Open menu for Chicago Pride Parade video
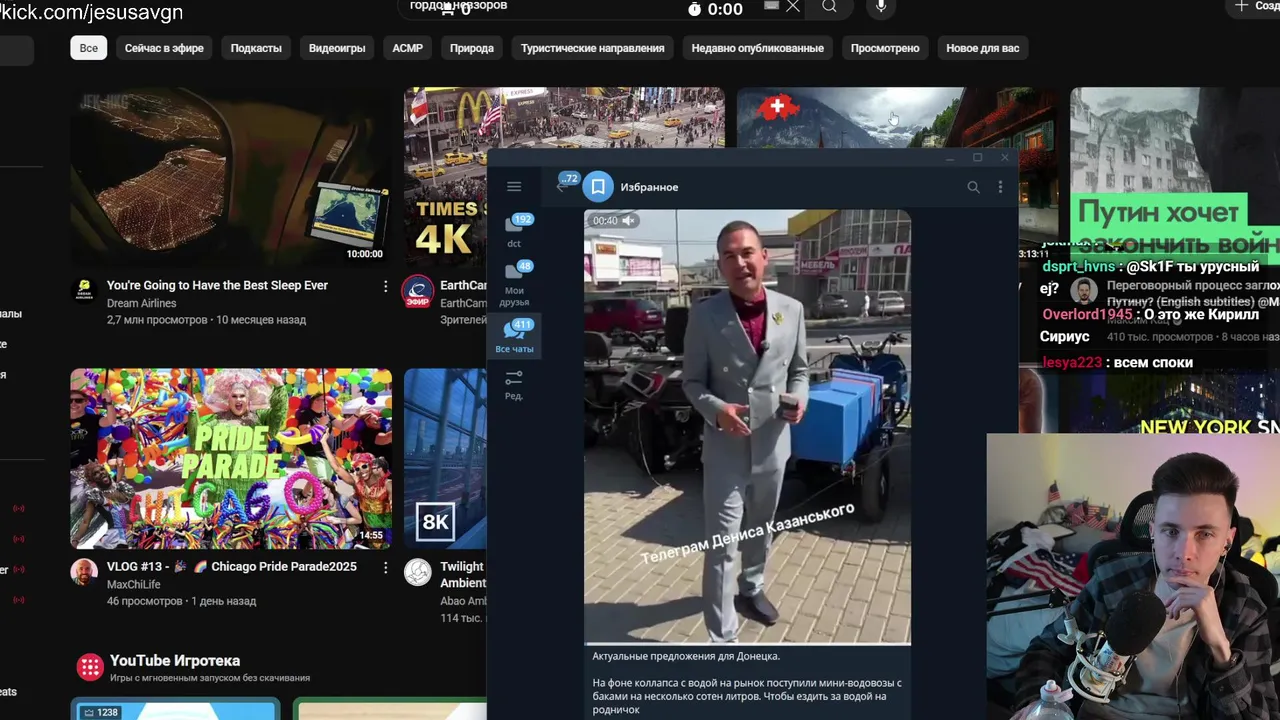The height and width of the screenshot is (720, 1280). [385, 567]
